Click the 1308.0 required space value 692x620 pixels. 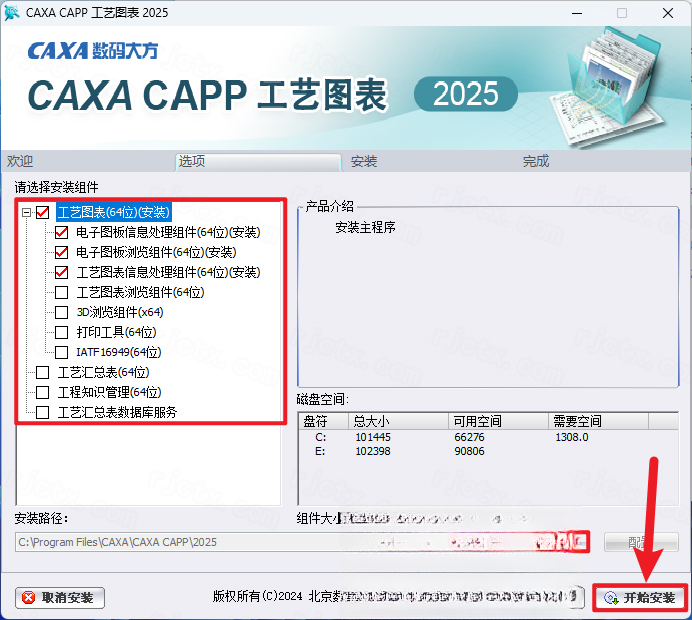[572, 437]
